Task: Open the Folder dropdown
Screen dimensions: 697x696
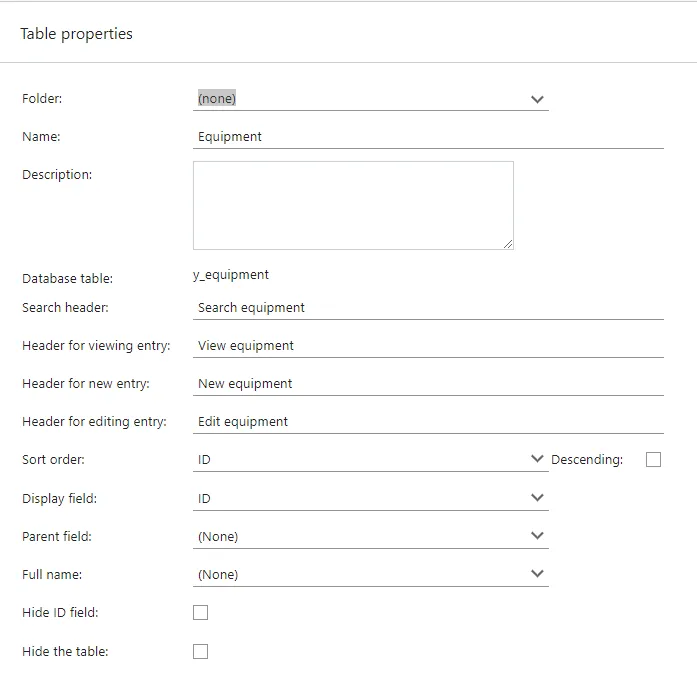Action: coord(370,99)
